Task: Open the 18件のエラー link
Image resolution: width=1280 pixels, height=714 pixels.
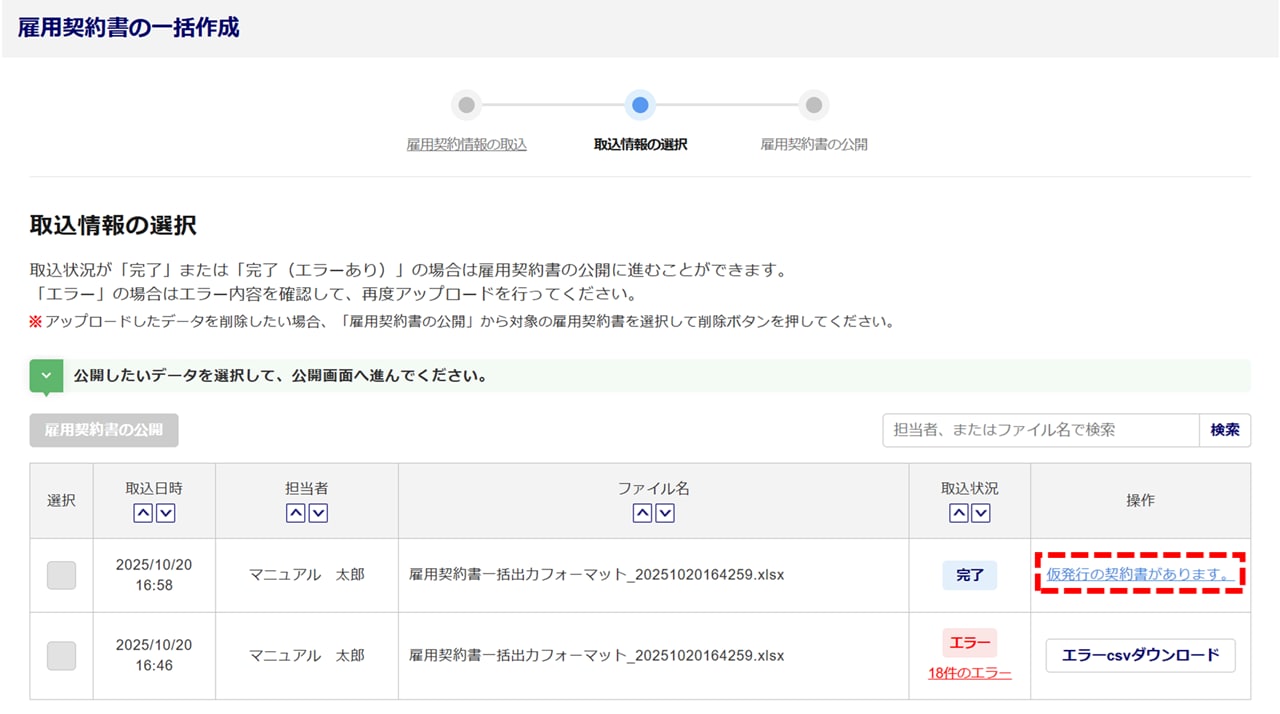Action: [x=969, y=674]
